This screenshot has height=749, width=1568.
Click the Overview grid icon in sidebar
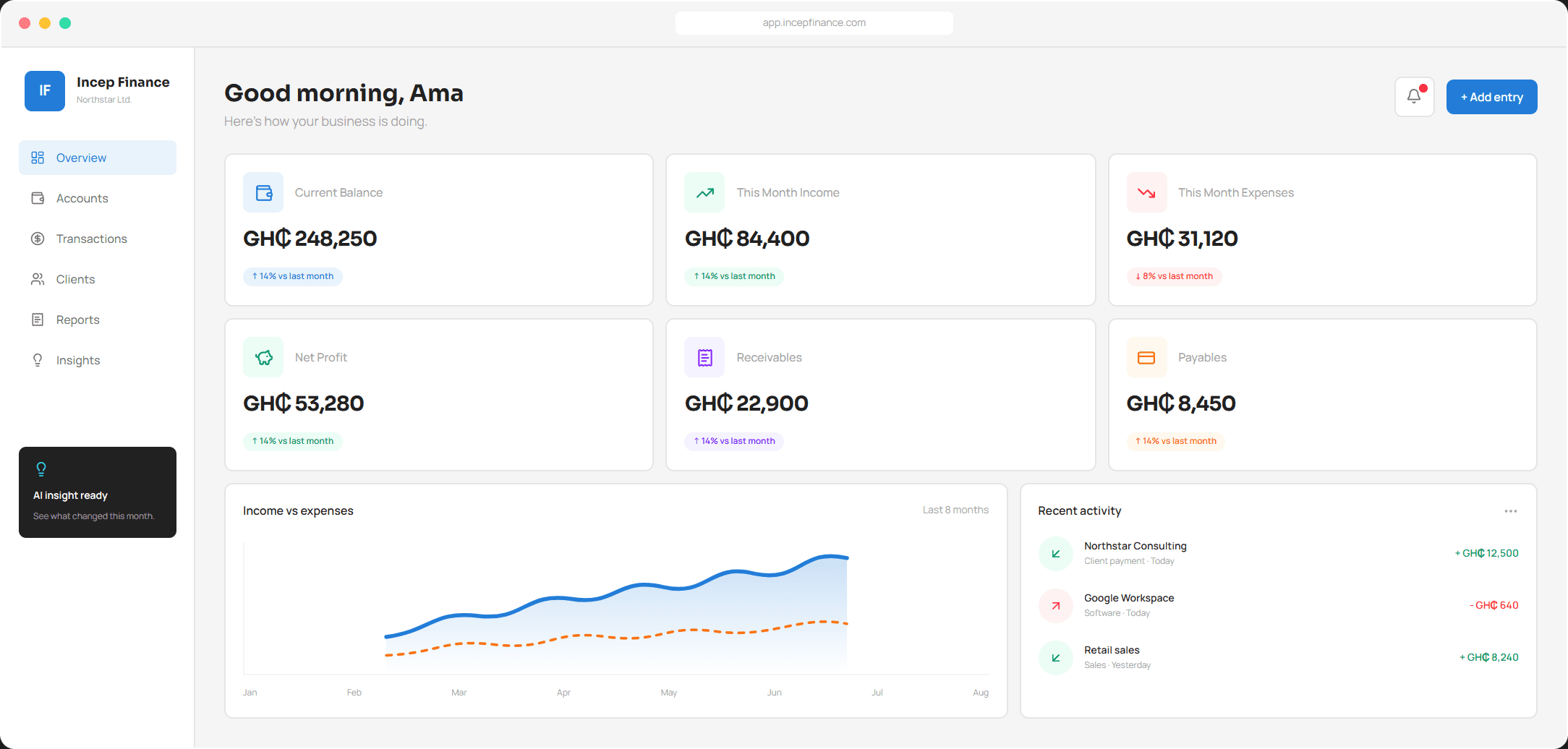[x=38, y=158]
